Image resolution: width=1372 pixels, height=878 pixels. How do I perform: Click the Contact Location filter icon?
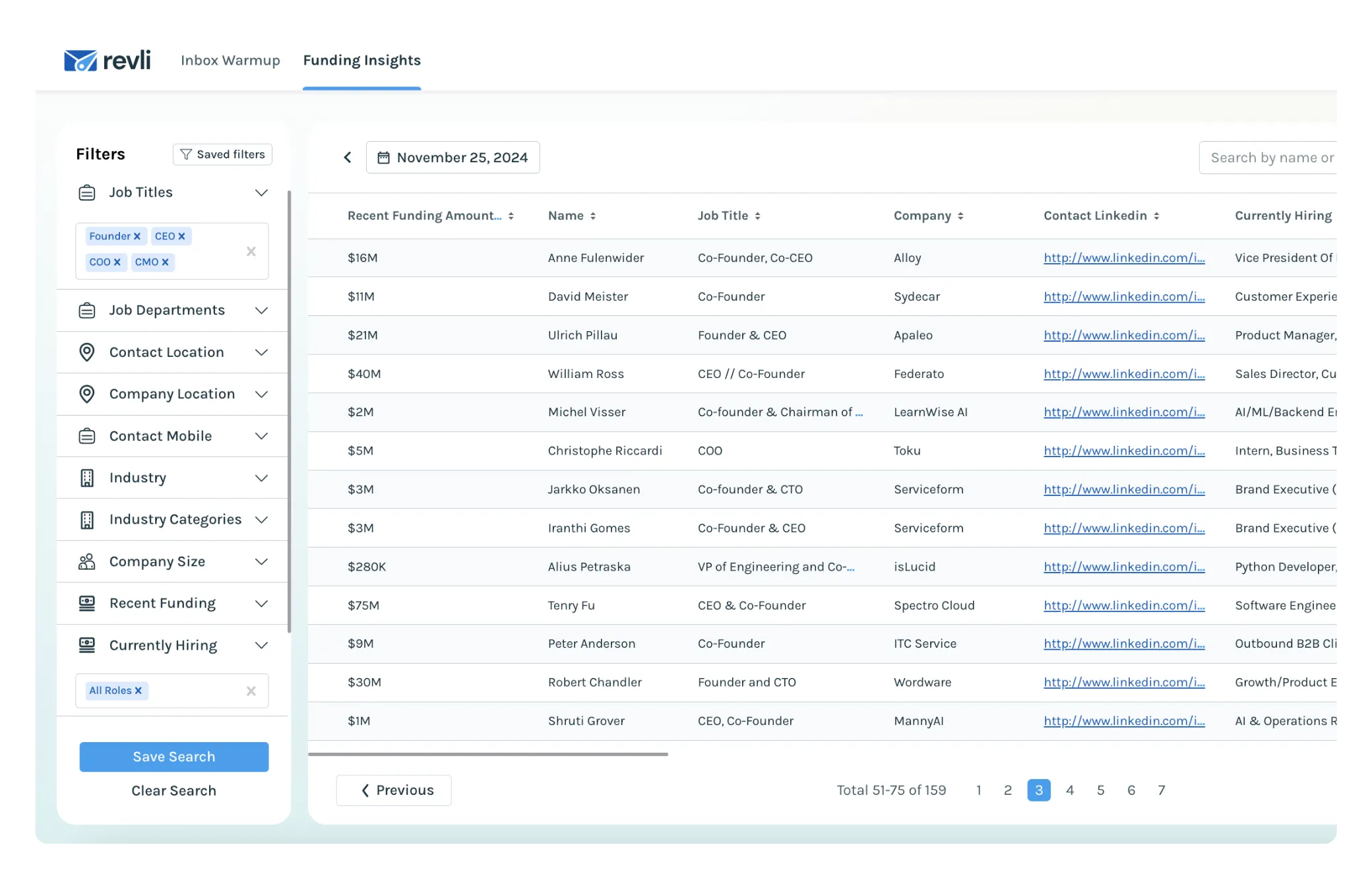point(89,352)
